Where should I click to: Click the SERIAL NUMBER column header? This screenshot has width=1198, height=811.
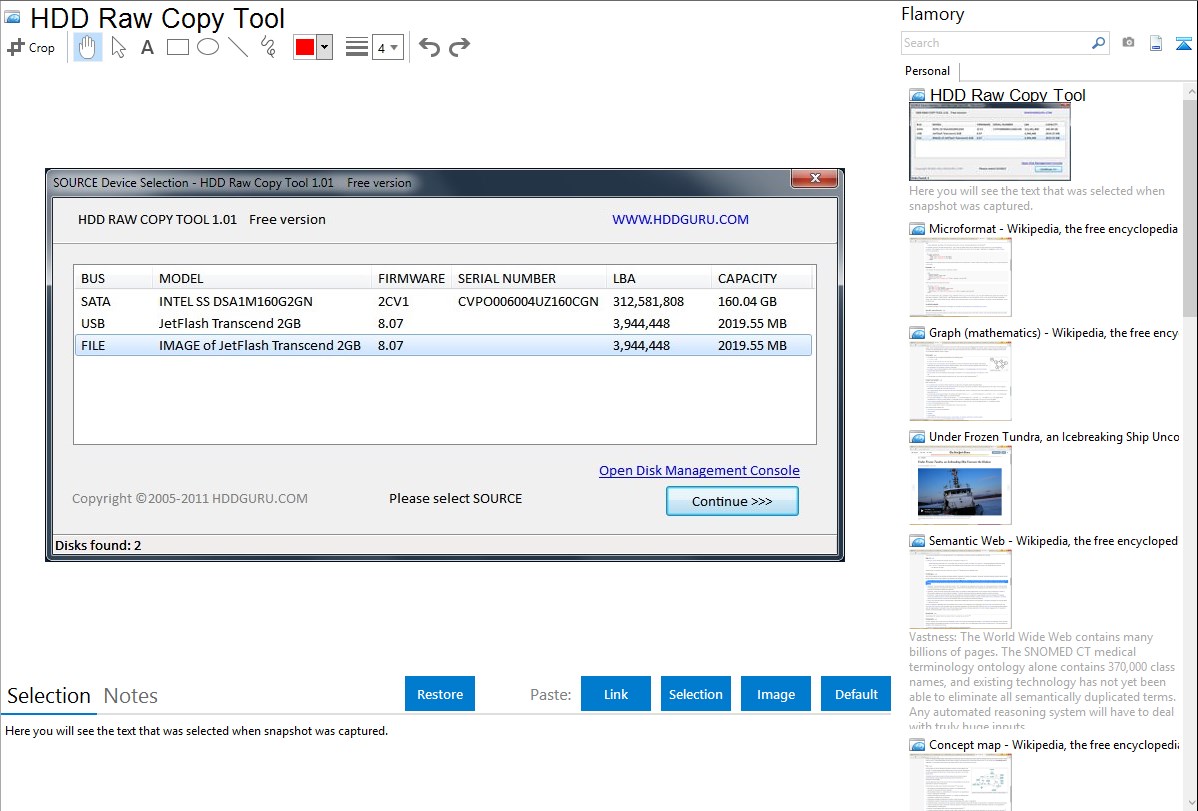coord(529,278)
